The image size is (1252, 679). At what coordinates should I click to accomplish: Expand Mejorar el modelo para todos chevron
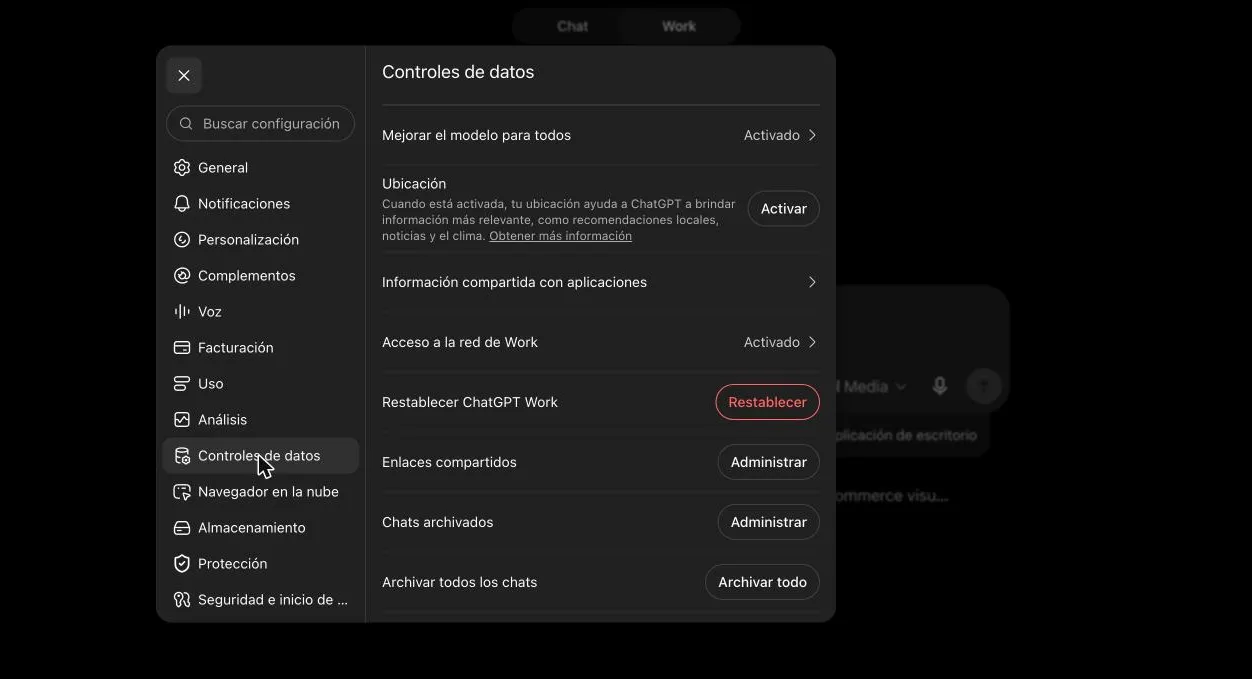(812, 135)
